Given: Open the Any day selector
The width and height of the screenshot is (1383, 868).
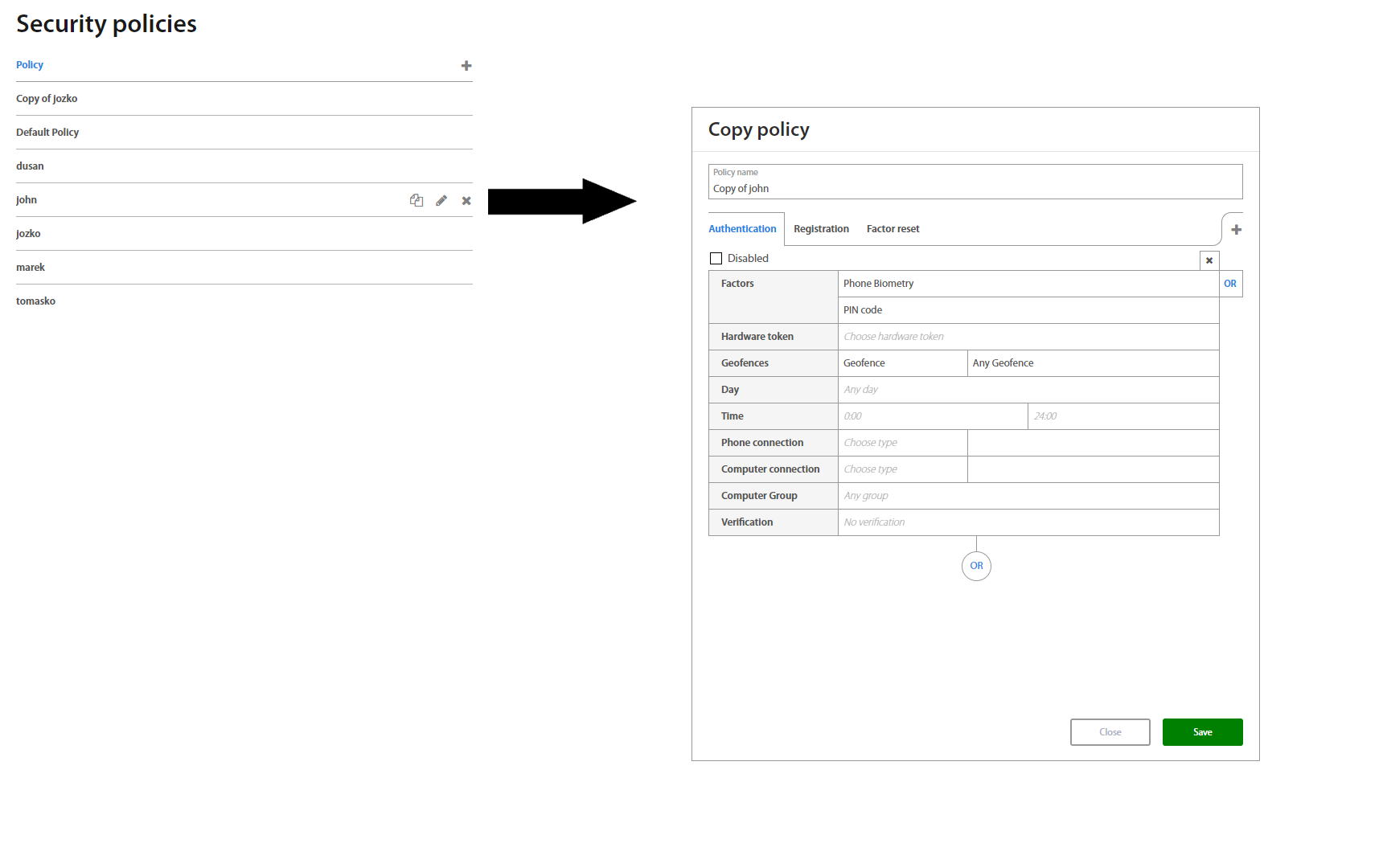Looking at the screenshot, I should click(1028, 390).
